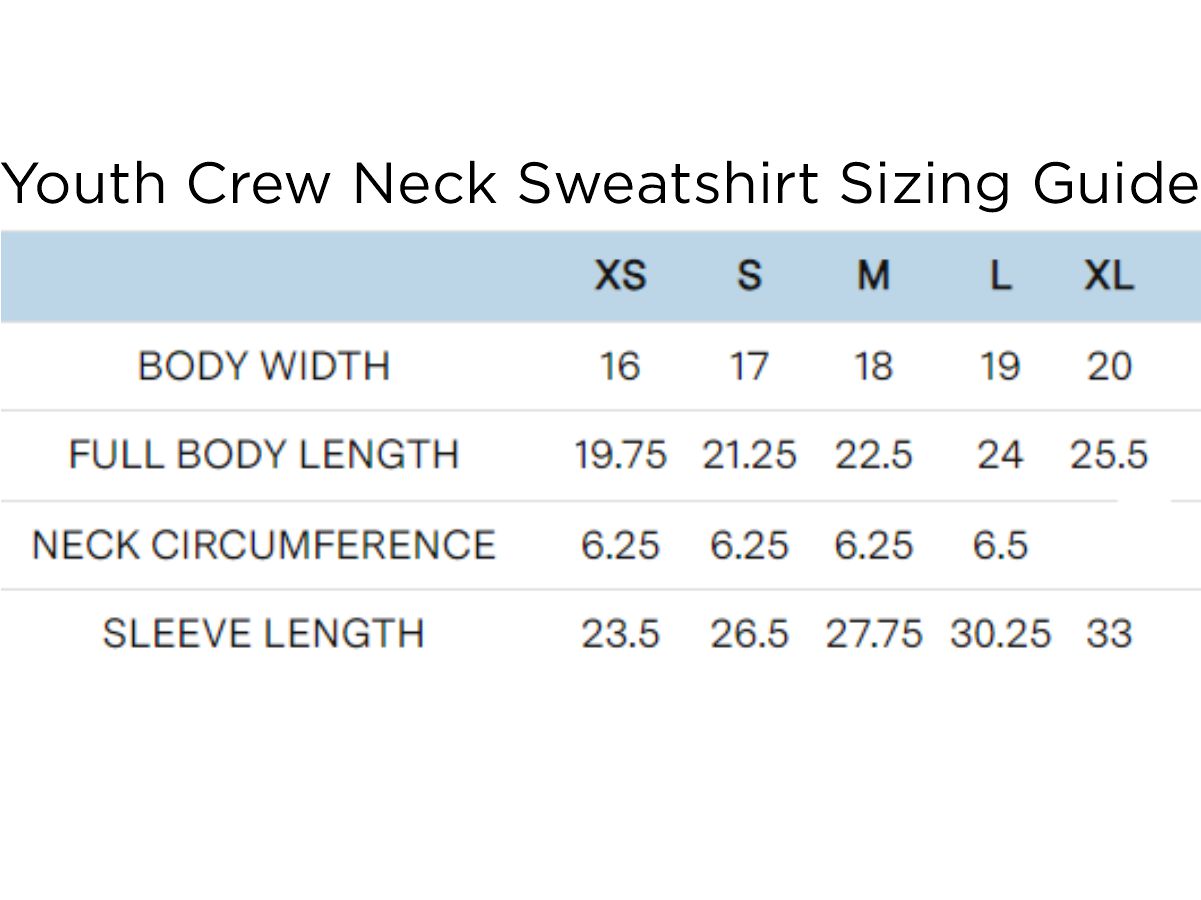Click body width value 16 for XS

pyautogui.click(x=620, y=366)
